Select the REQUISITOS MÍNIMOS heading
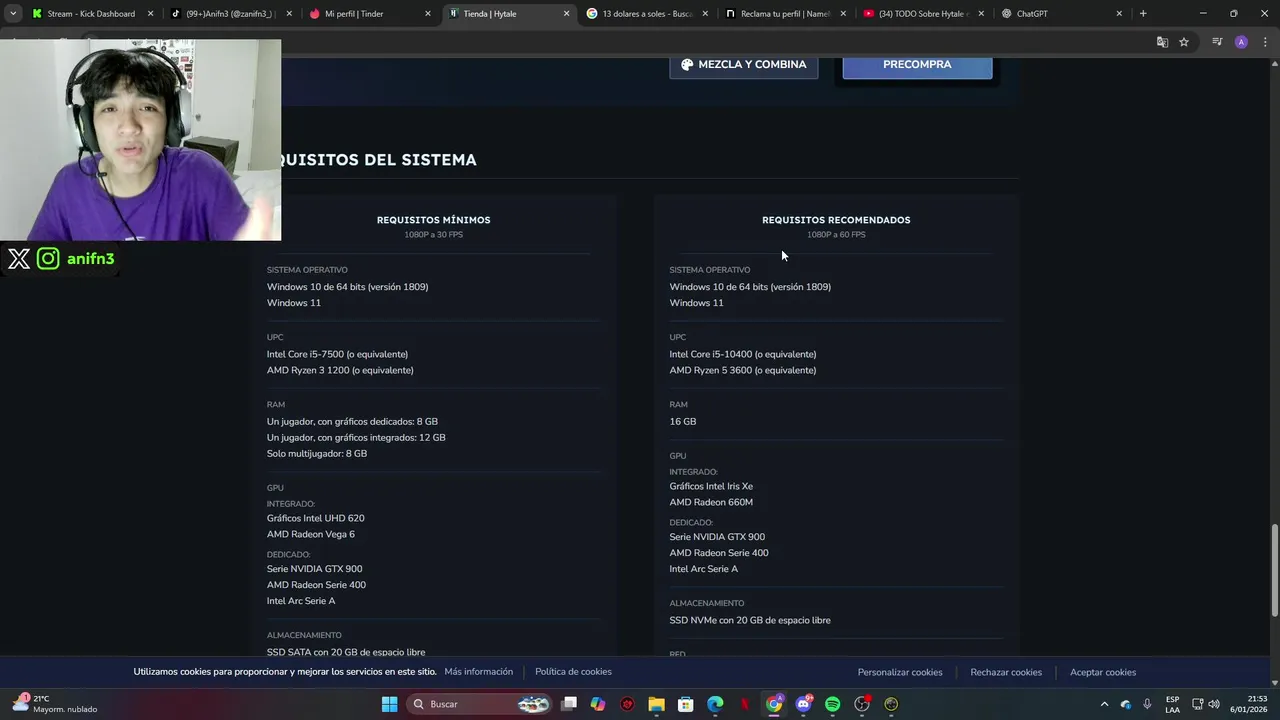This screenshot has height=720, width=1280. [433, 220]
